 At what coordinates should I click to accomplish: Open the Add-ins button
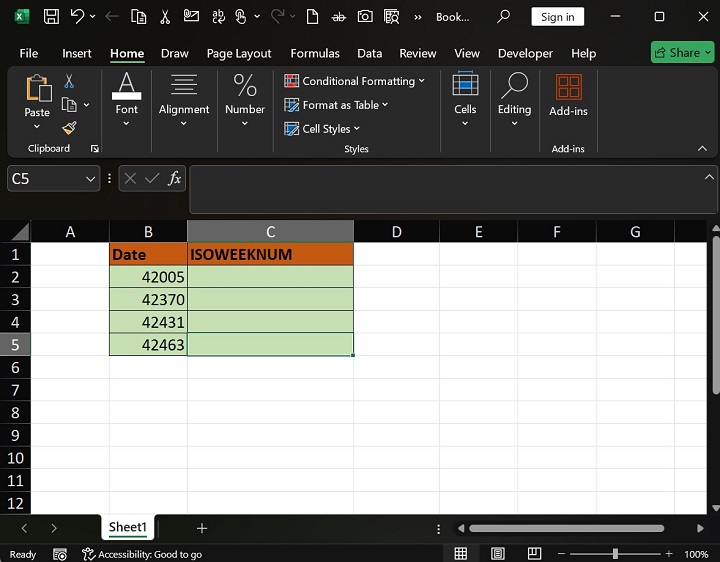[x=568, y=97]
